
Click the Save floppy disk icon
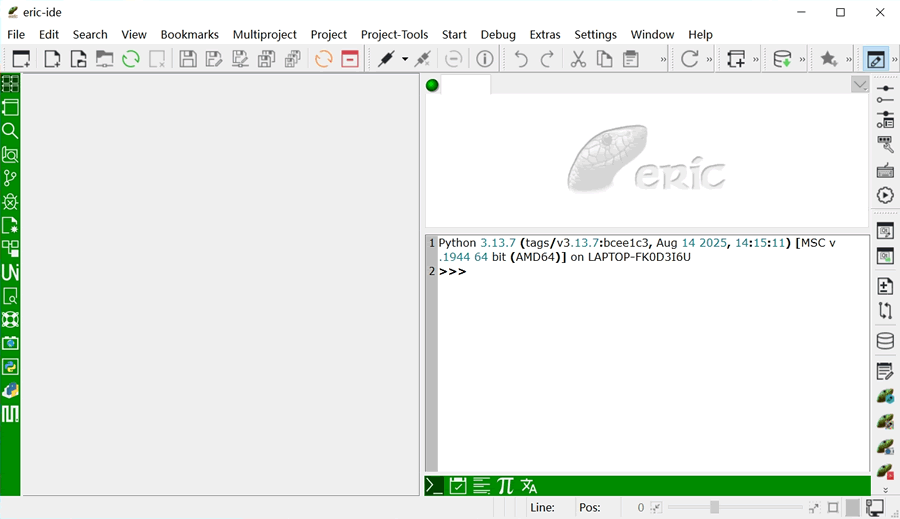click(188, 59)
